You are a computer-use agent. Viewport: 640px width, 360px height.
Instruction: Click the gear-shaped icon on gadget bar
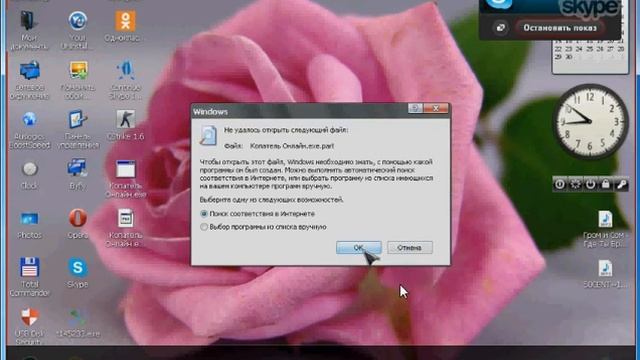pos(575,184)
